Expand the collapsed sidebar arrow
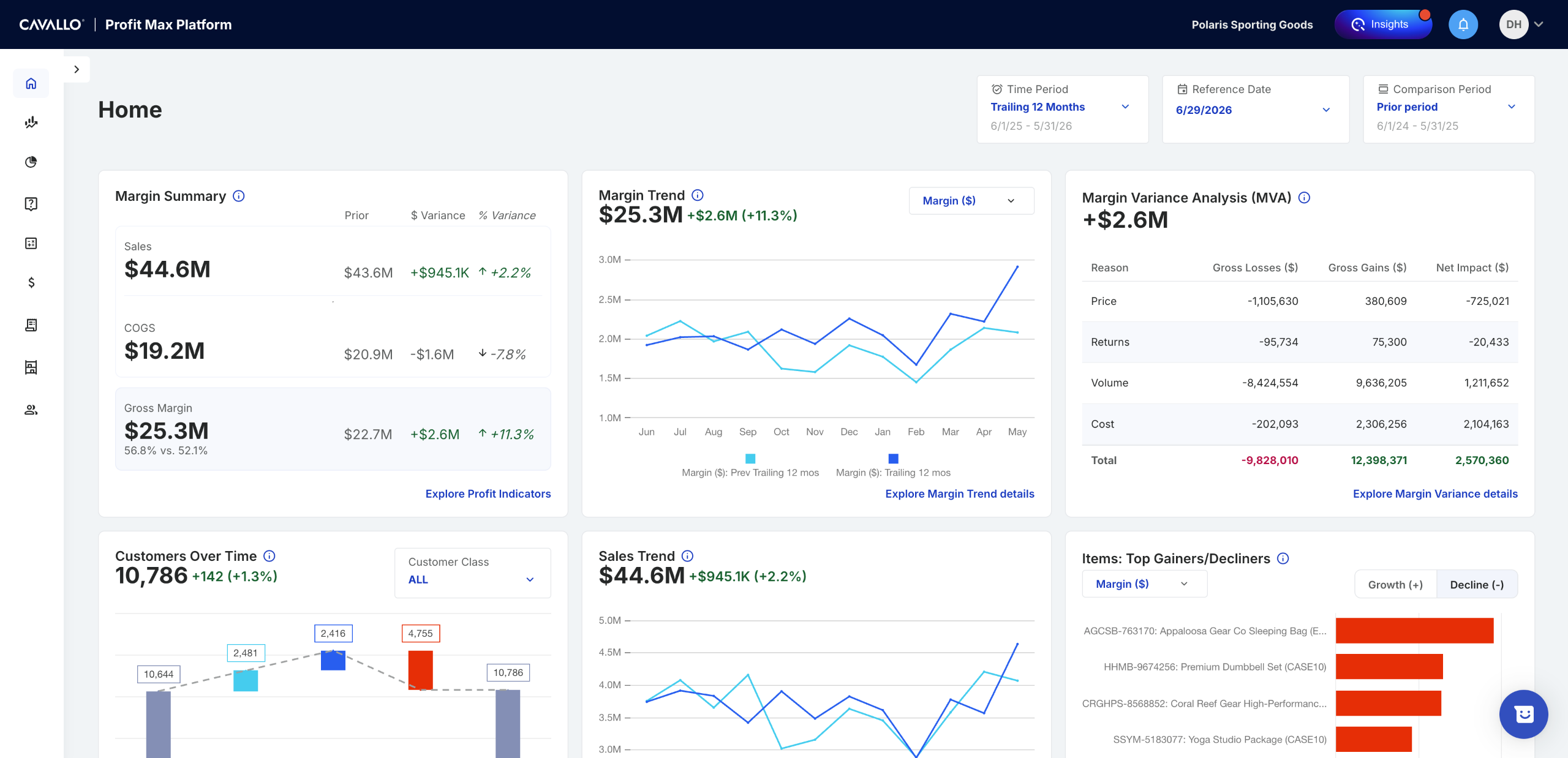The width and height of the screenshot is (1568, 758). (77, 69)
